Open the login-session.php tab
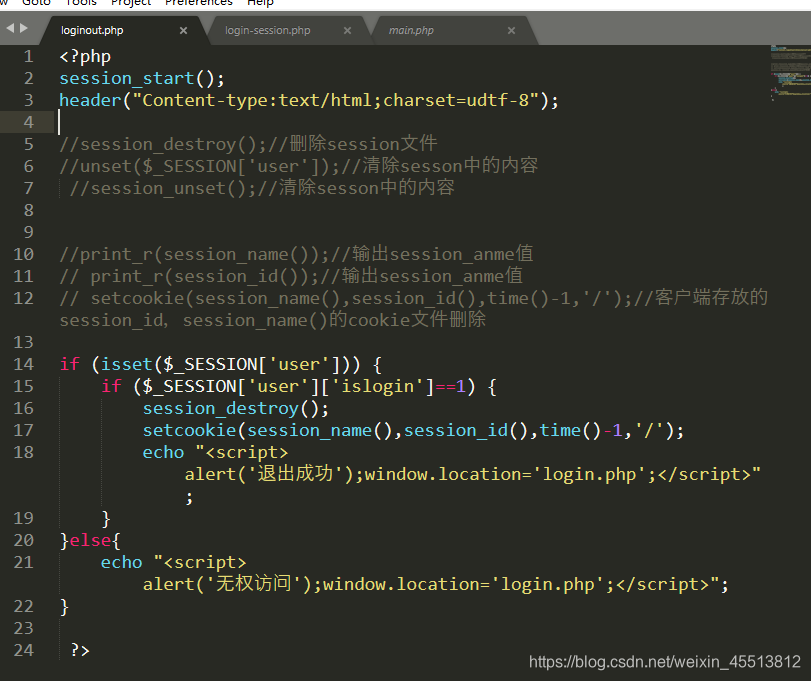 [267, 31]
